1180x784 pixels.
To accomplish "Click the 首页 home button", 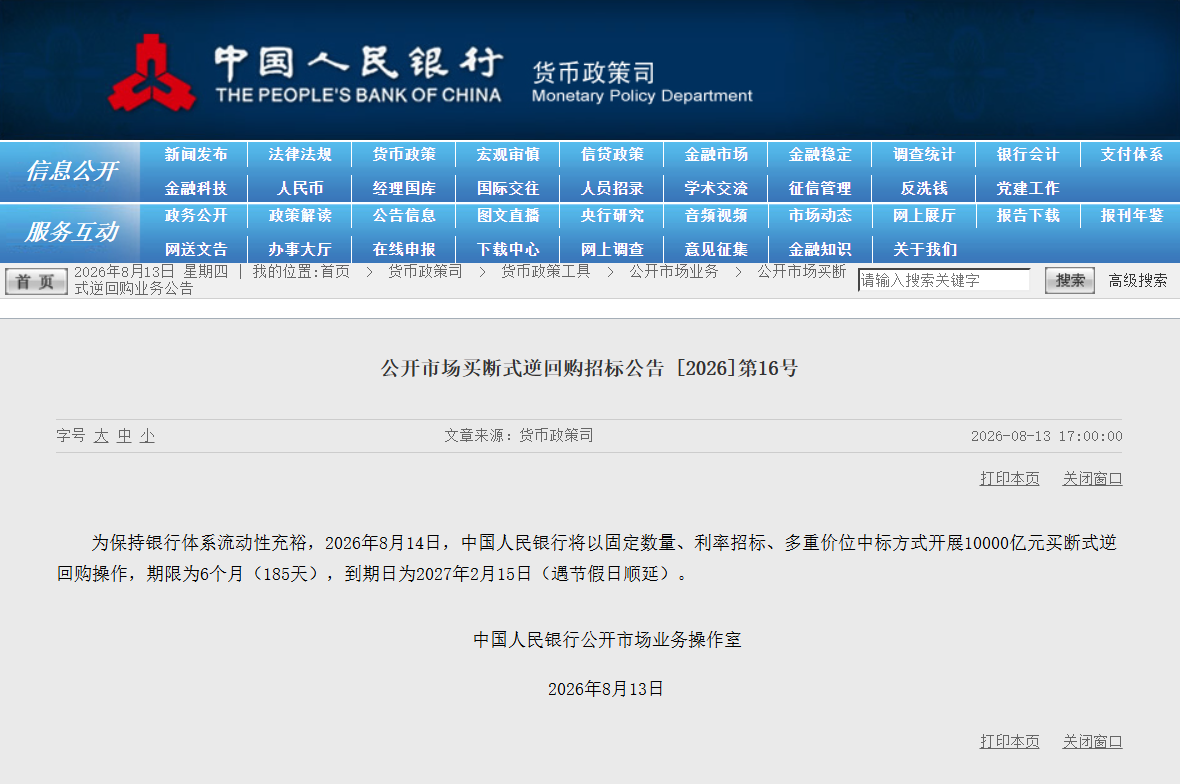I will (36, 281).
